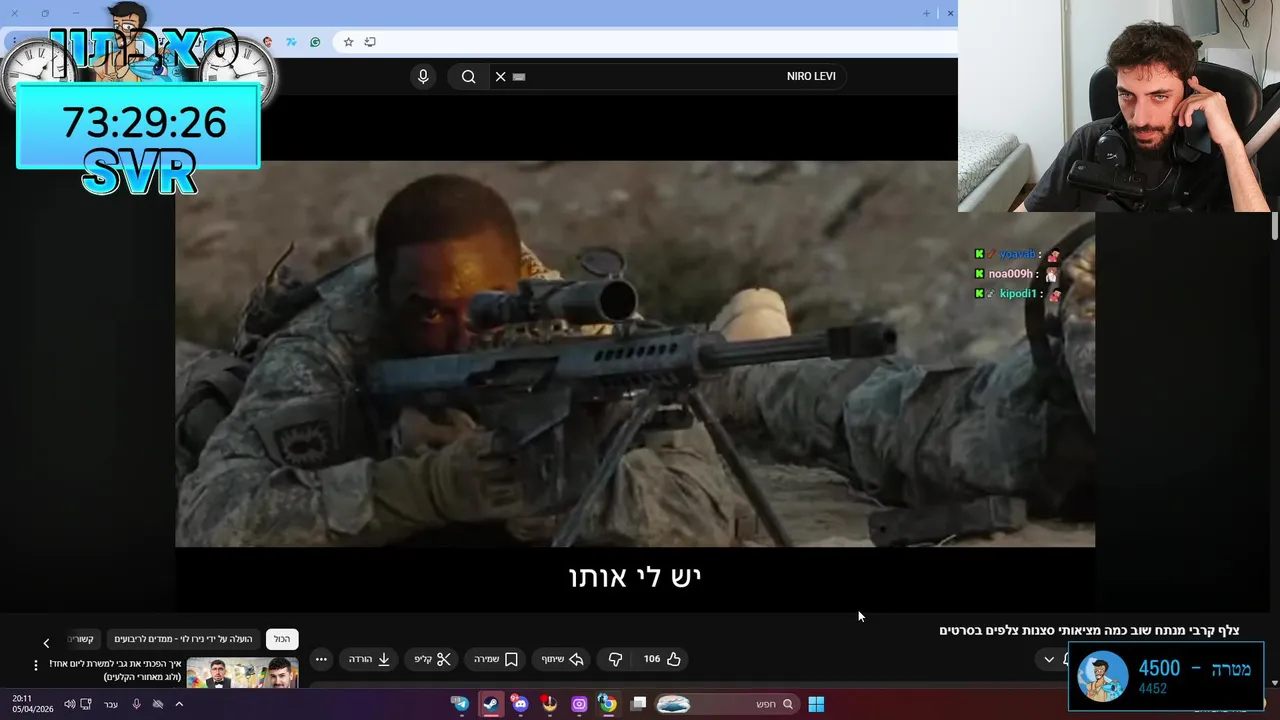Viewport: 1280px width, 720px height.
Task: Open suggested video title איך הפכתי את גבי
Action: (x=115, y=670)
